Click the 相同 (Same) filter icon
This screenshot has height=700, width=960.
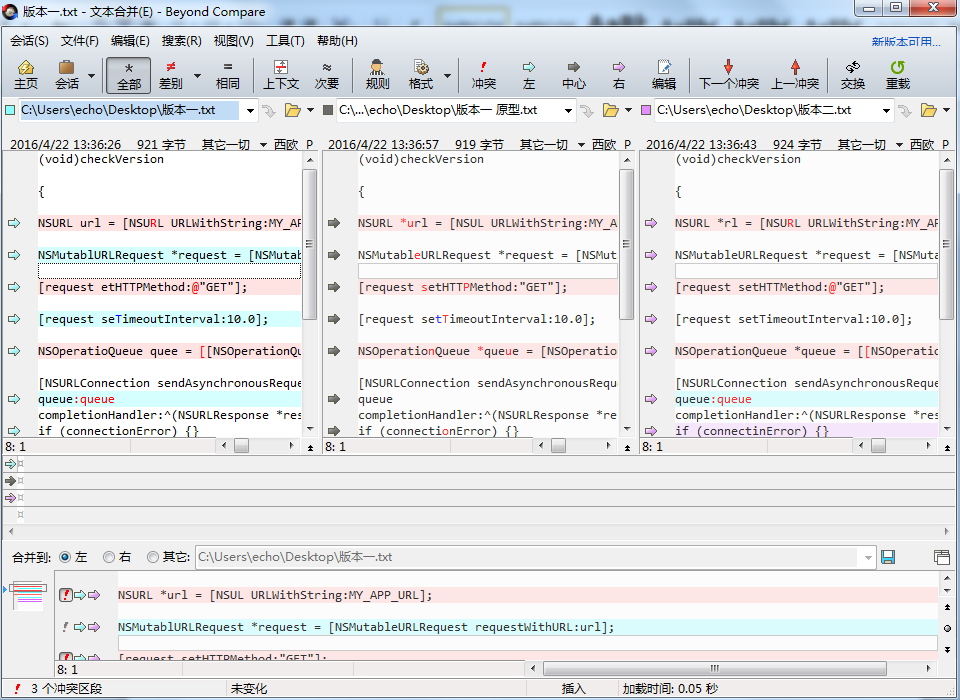click(x=228, y=74)
